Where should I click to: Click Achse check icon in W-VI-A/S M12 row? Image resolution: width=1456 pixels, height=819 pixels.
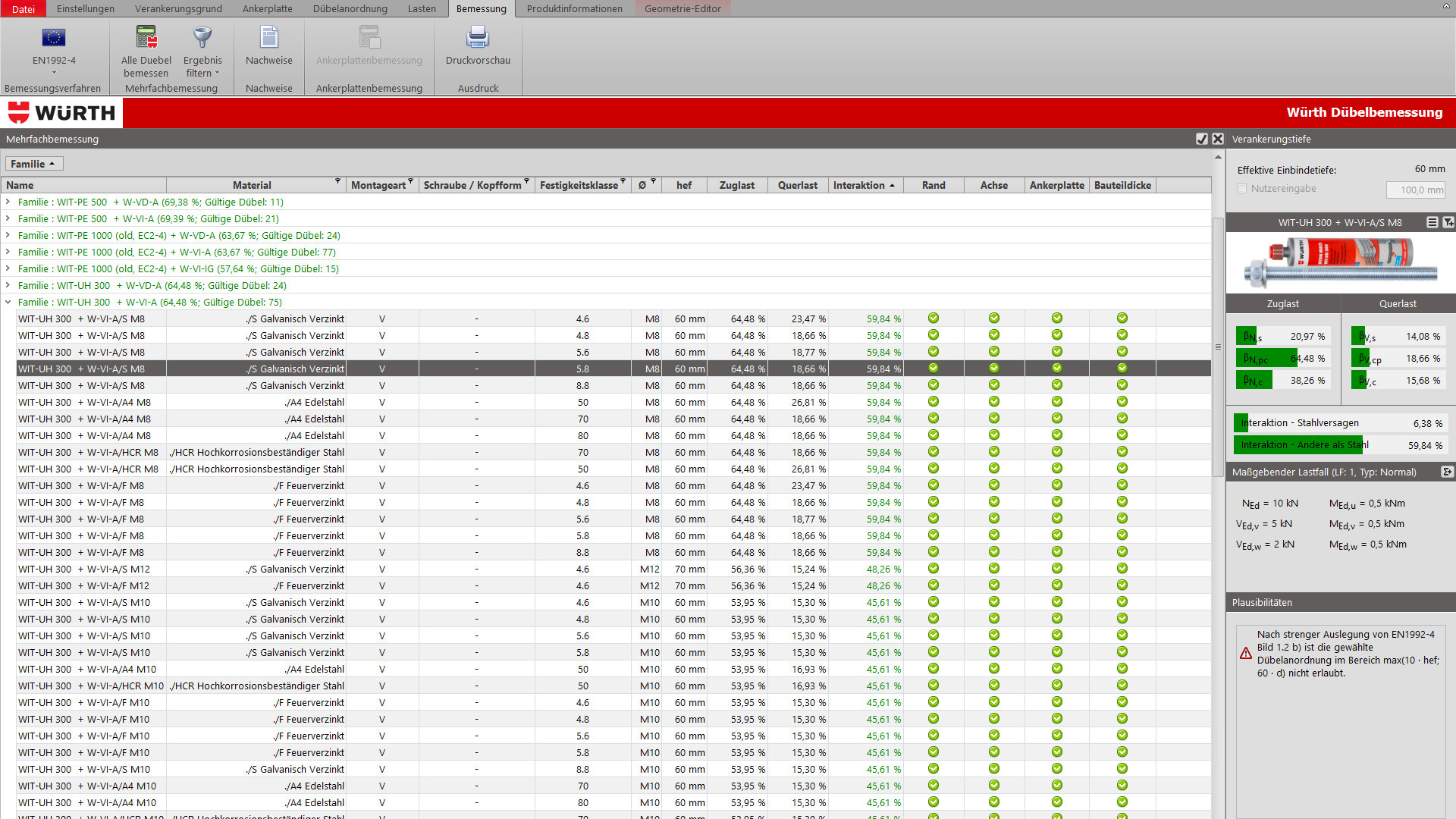pos(994,569)
